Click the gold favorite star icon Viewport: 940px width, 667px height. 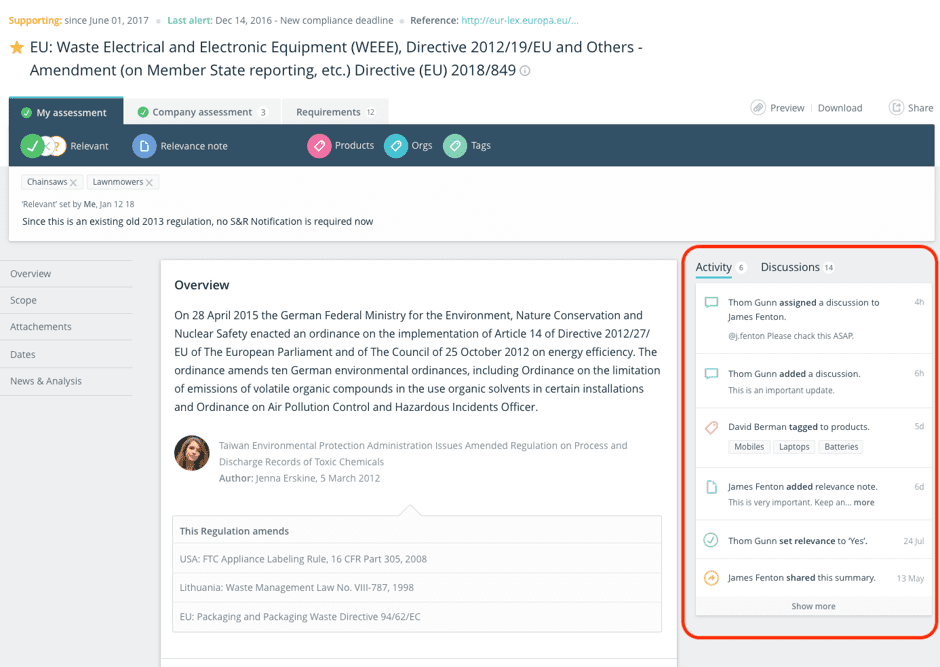click(16, 48)
